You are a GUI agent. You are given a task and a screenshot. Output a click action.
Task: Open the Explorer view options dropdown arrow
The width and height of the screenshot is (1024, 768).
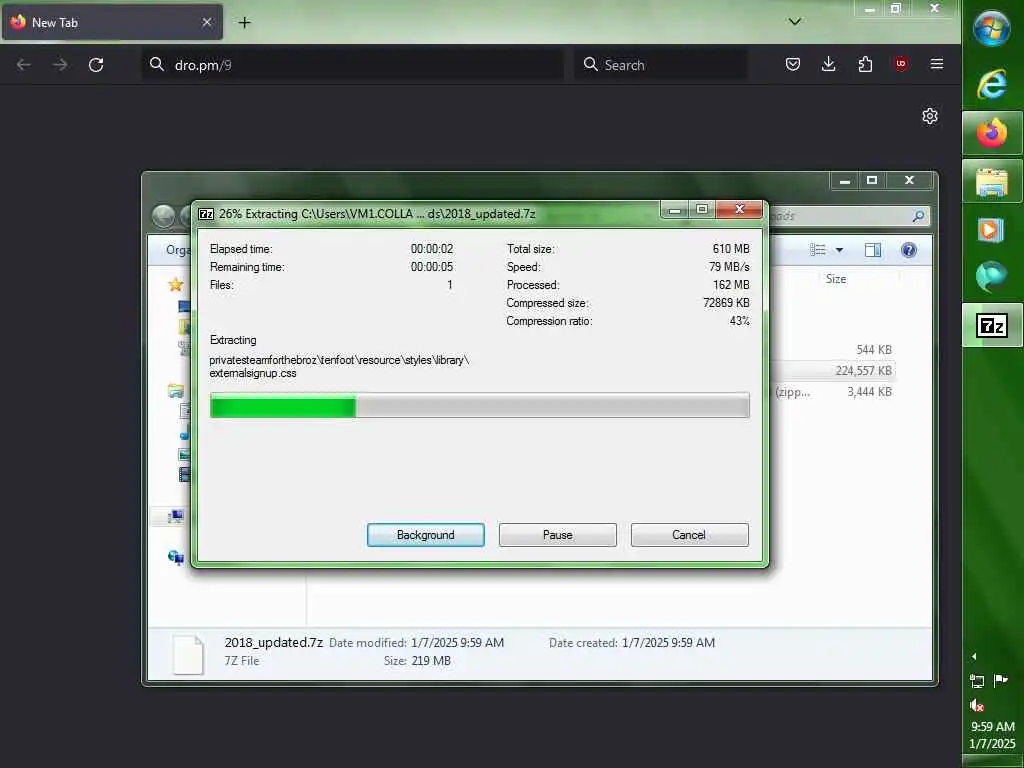(839, 250)
